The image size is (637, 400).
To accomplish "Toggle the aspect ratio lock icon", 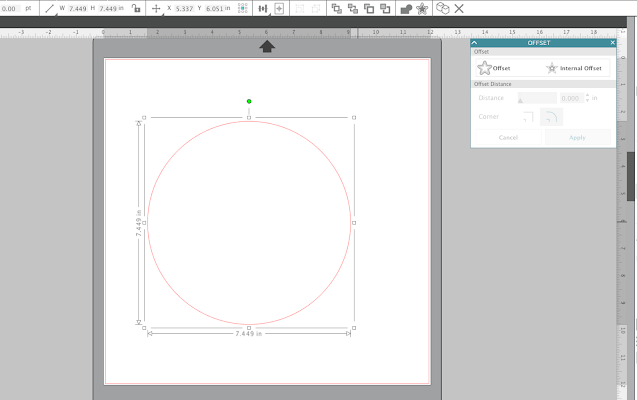I will coord(136,9).
